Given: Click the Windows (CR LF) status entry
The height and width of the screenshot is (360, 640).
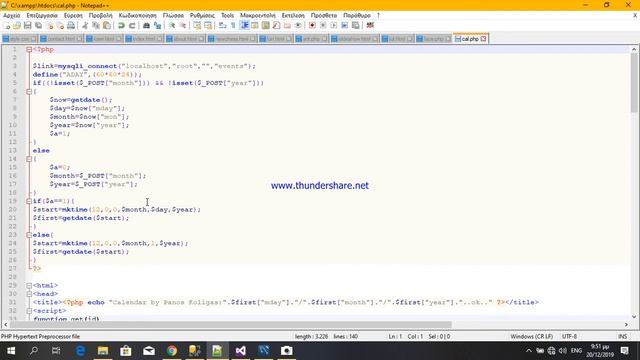Looking at the screenshot, I should click(531, 336).
